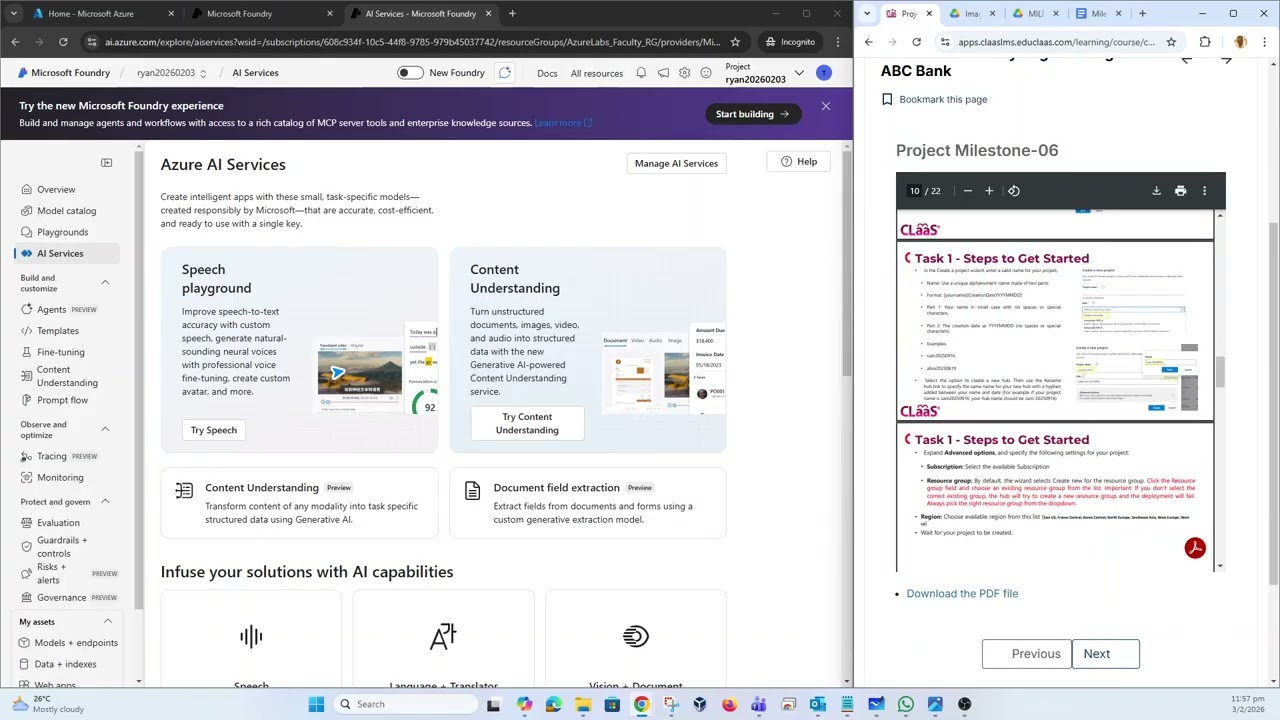Click Bookmark this page in LMS

tap(934, 100)
